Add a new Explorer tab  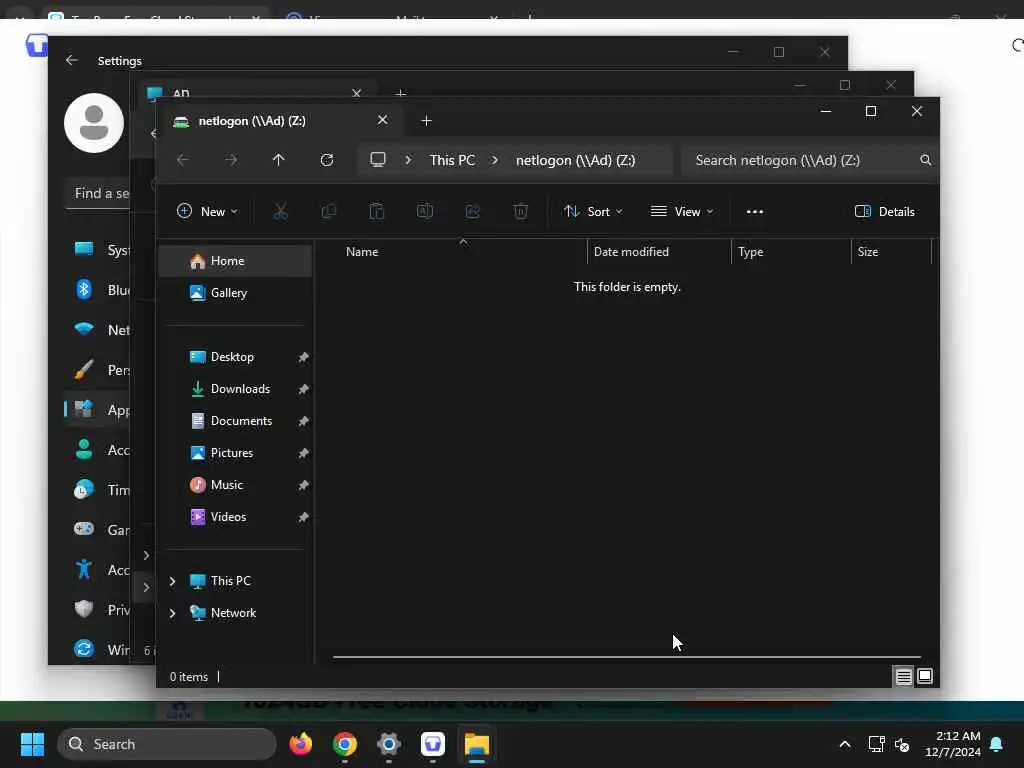click(426, 121)
